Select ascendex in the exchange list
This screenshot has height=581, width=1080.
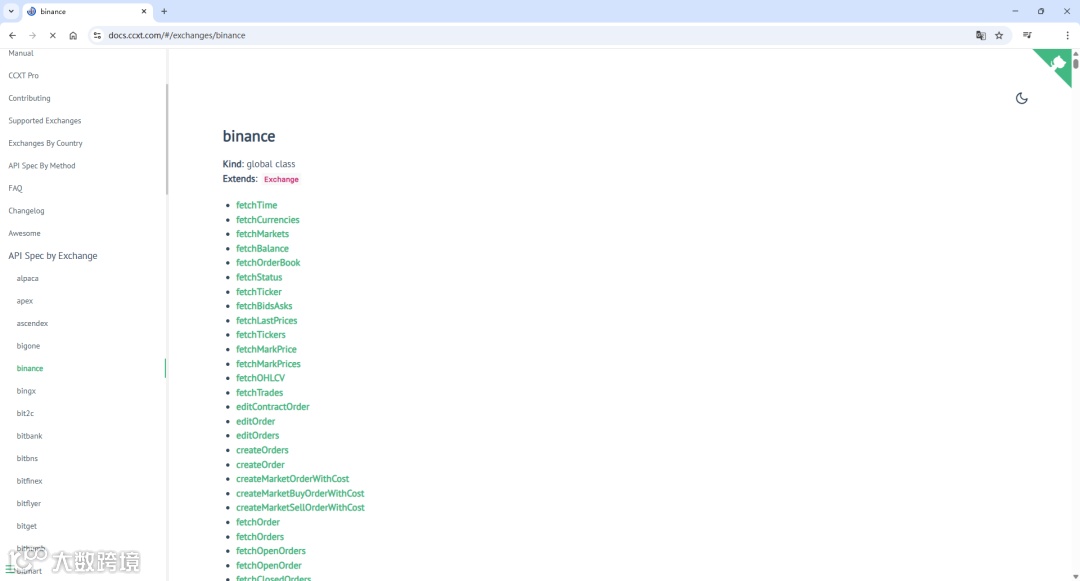pos(32,324)
